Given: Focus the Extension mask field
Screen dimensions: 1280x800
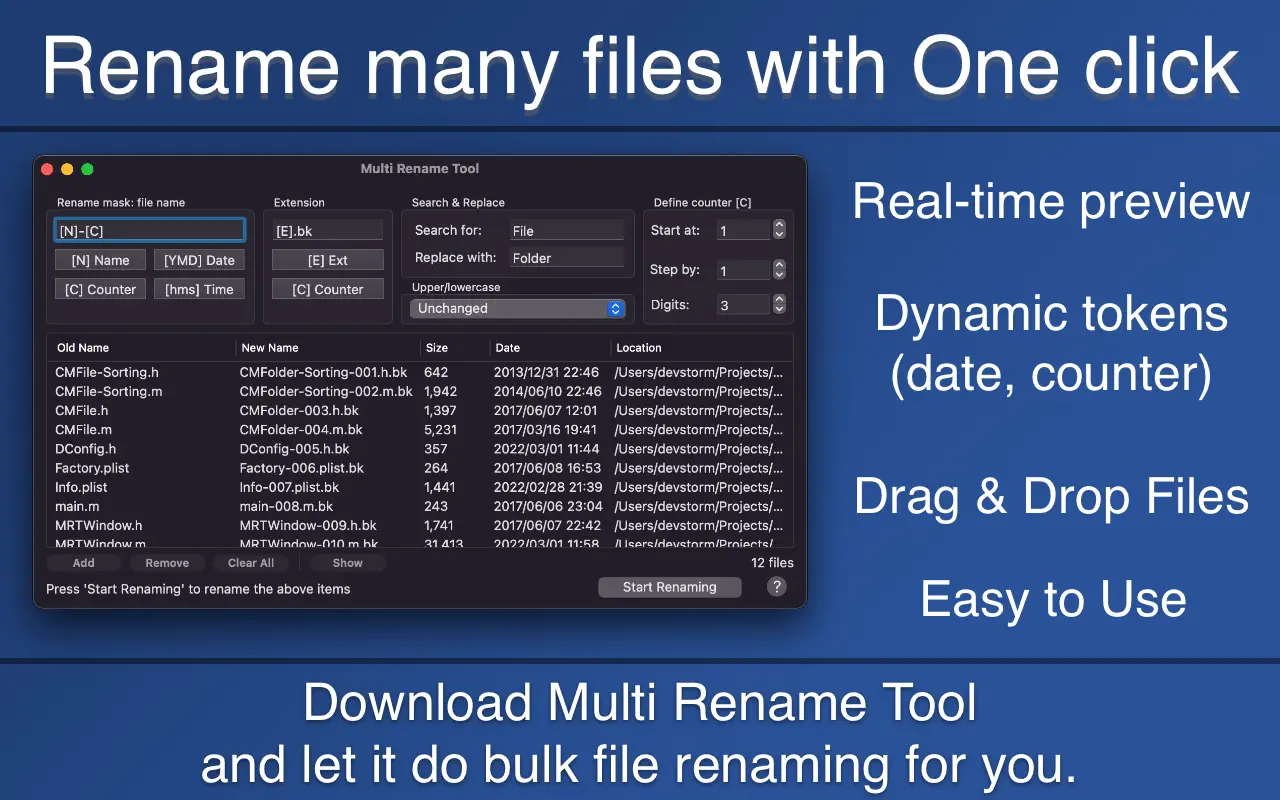Looking at the screenshot, I should coord(328,230).
